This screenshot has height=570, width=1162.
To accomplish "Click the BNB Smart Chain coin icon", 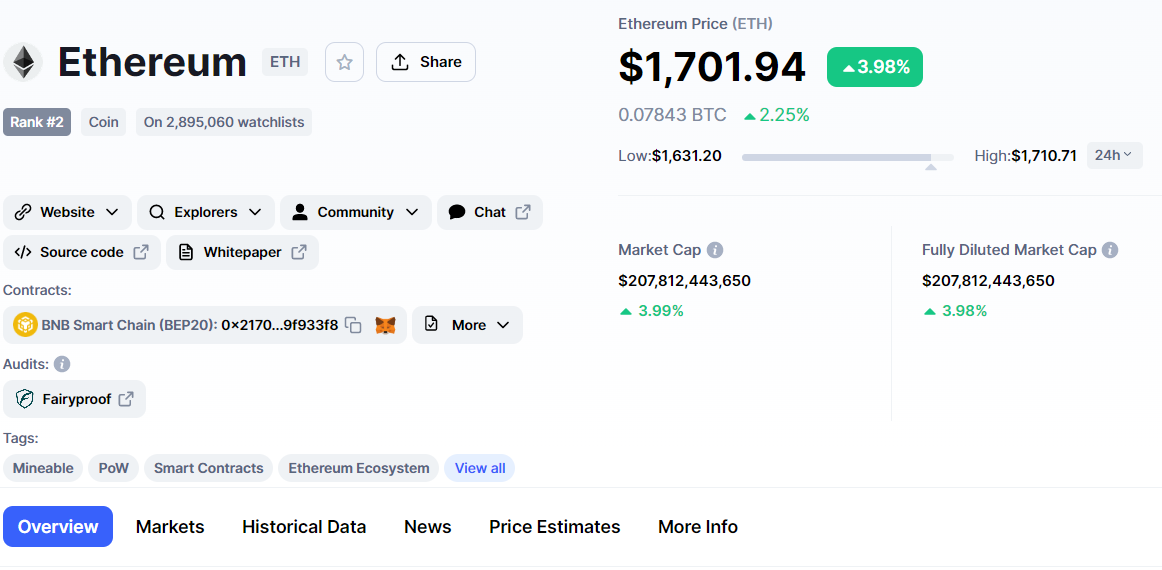I will [x=25, y=325].
